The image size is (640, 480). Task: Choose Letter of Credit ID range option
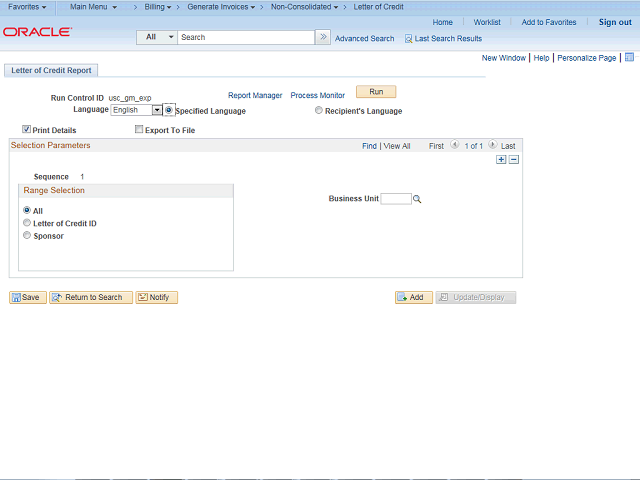(27, 223)
